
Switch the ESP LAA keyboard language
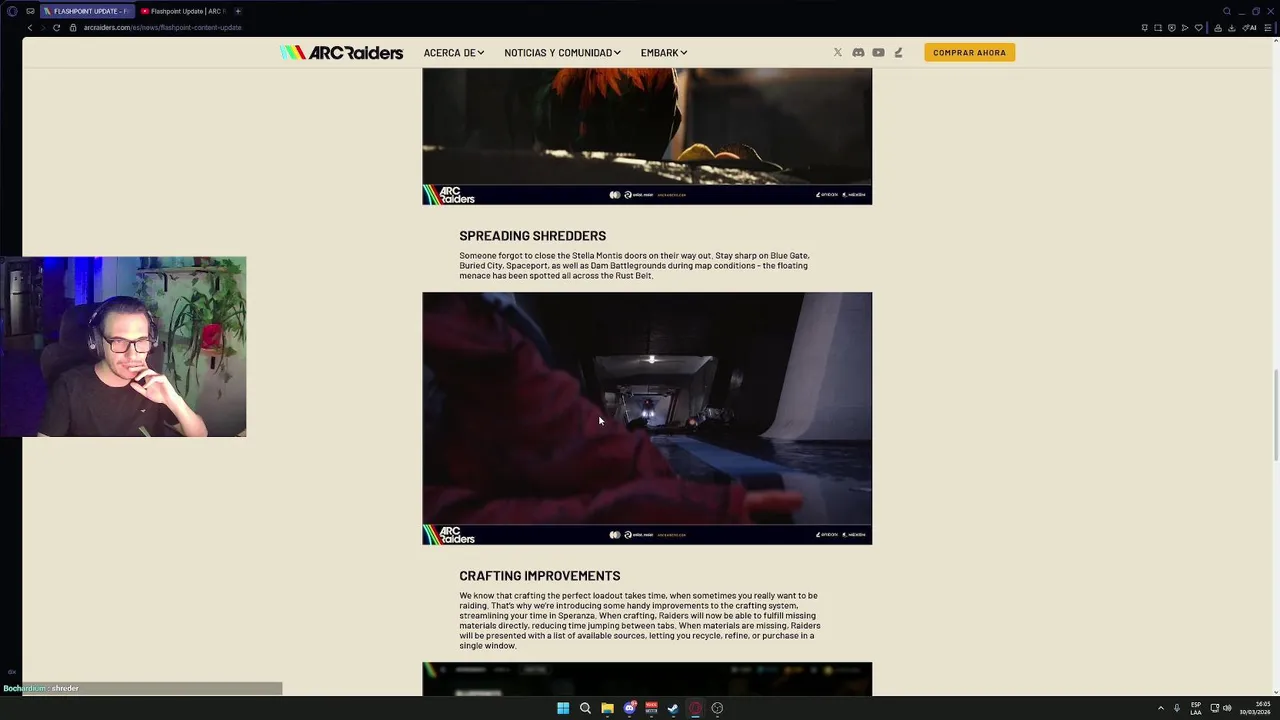coord(1196,708)
